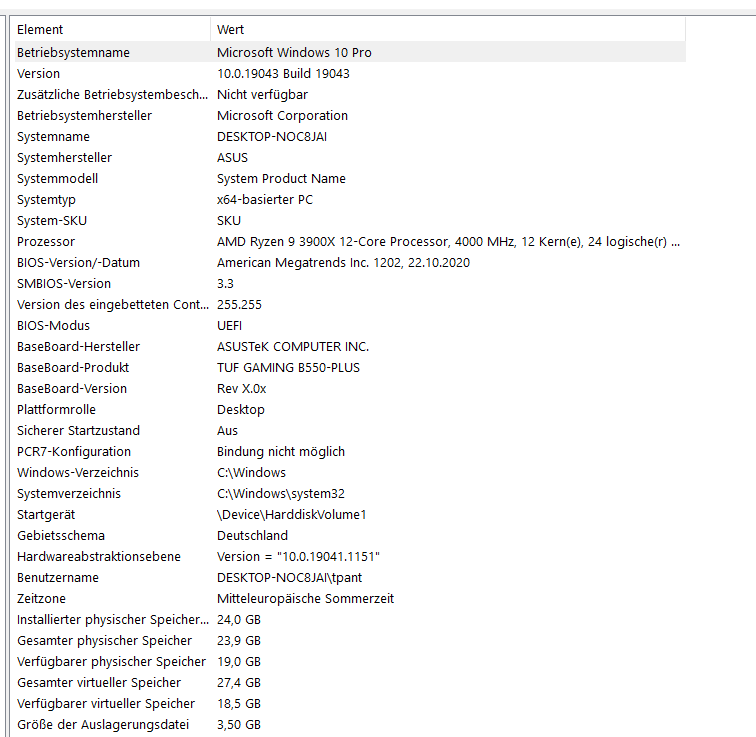
Task: Click the Bindung nicht möglich value
Action: [281, 452]
